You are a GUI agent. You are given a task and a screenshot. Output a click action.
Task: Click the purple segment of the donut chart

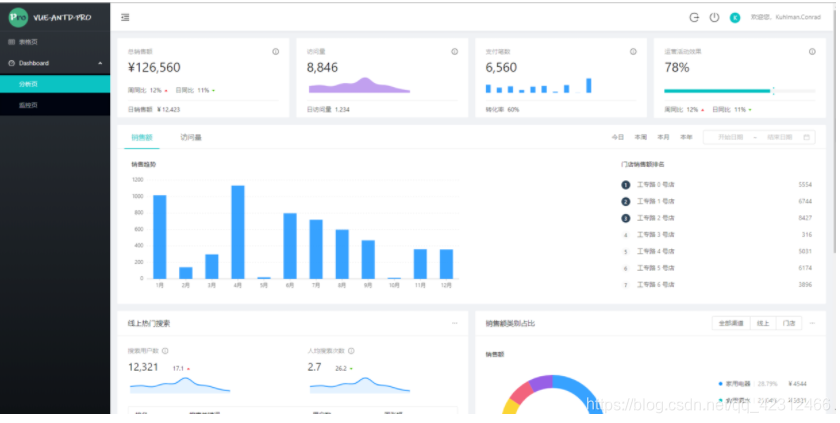click(541, 382)
